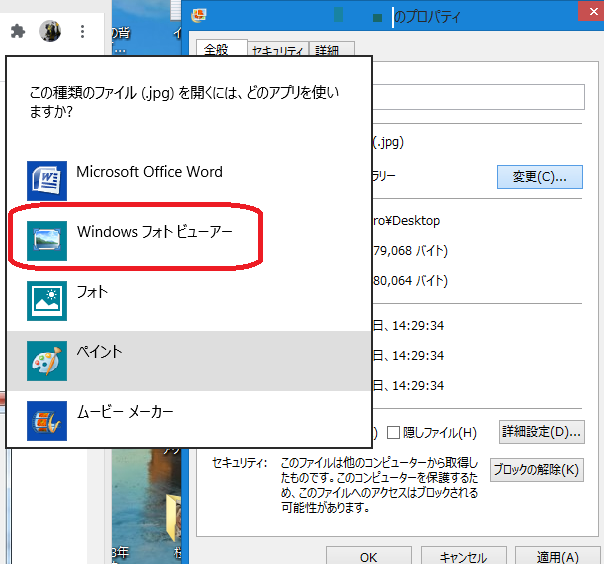The width and height of the screenshot is (604, 564).
Task: Switch to the 詳細 tab
Action: pos(331,50)
